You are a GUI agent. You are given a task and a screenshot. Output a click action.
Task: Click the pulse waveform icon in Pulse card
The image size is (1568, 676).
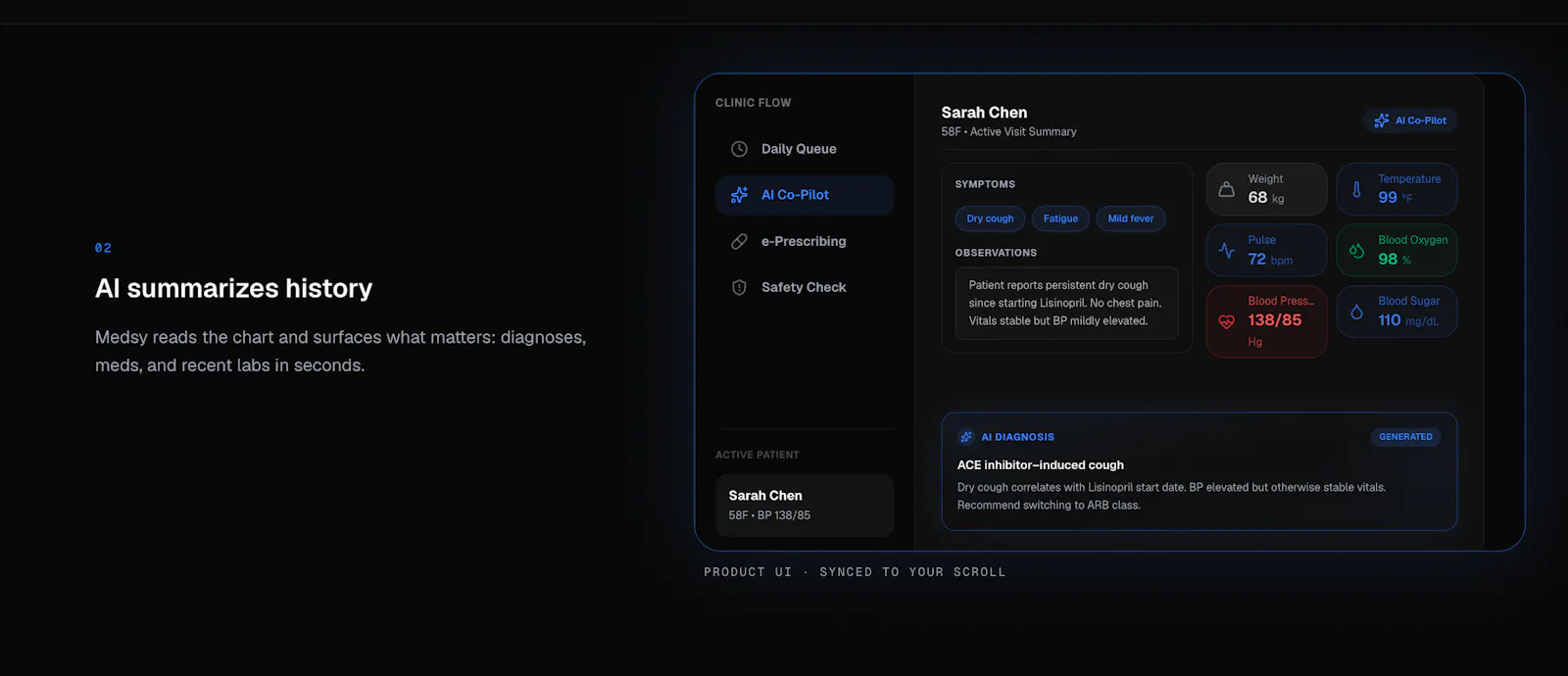pyautogui.click(x=1226, y=250)
